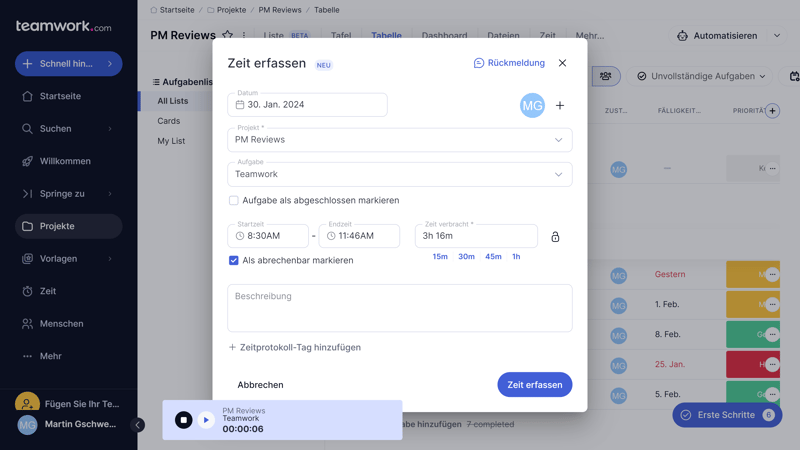Select Projekte folder in sidebar
The height and width of the screenshot is (450, 800).
click(68, 226)
